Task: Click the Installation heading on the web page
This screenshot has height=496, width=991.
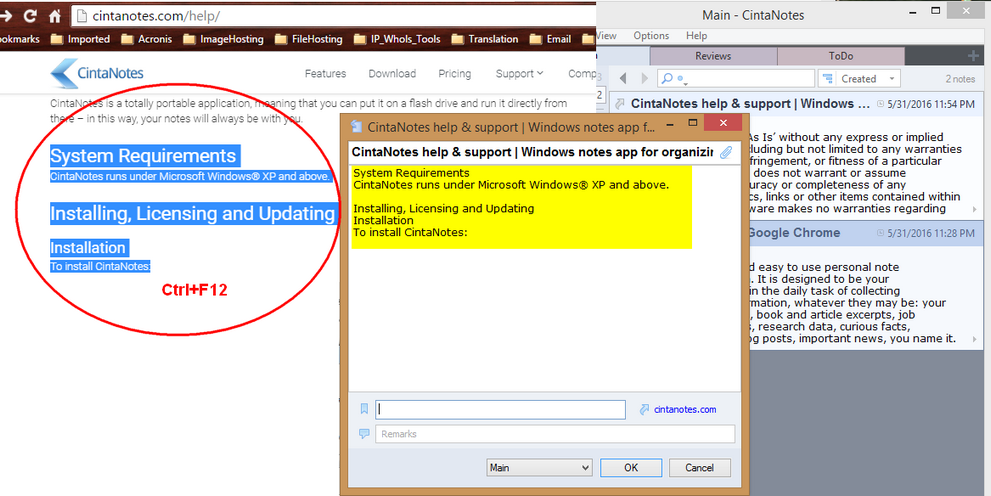Action: pyautogui.click(x=88, y=248)
